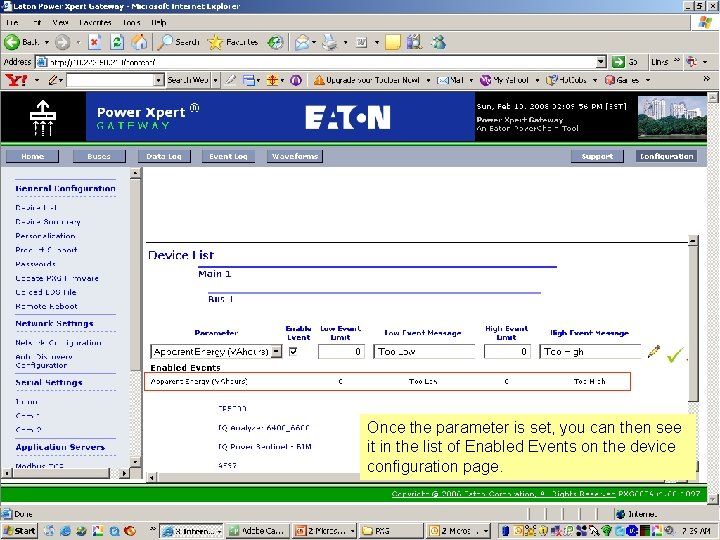720x540 pixels.
Task: Click the Configuration button
Action: (x=666, y=156)
